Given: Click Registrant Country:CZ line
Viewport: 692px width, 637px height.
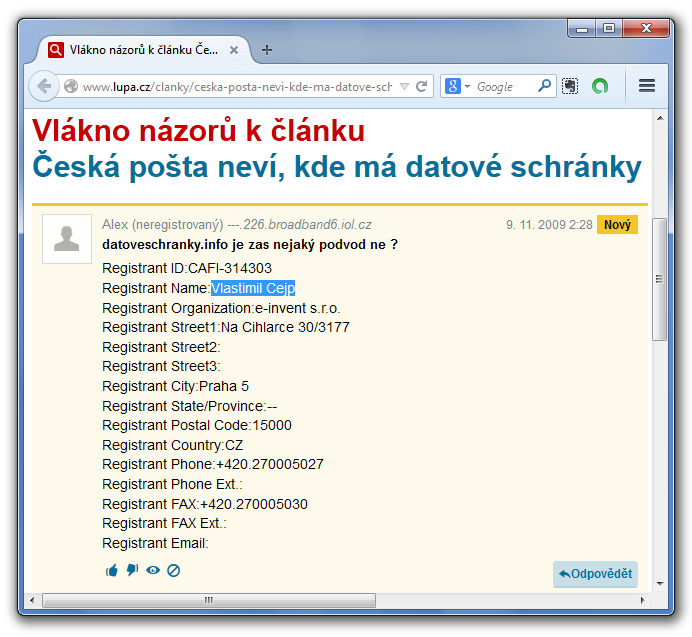Looking at the screenshot, I should click(173, 445).
